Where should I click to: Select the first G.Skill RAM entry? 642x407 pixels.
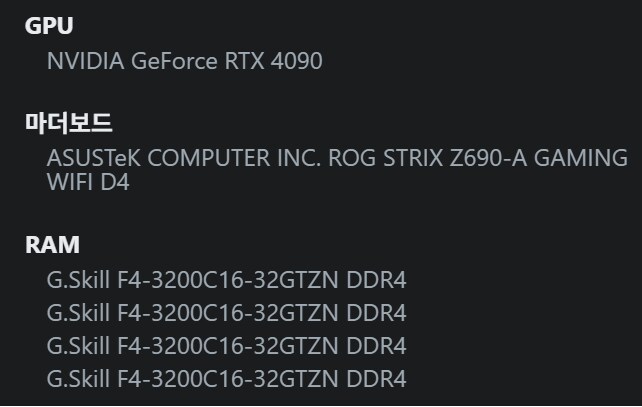(226, 280)
